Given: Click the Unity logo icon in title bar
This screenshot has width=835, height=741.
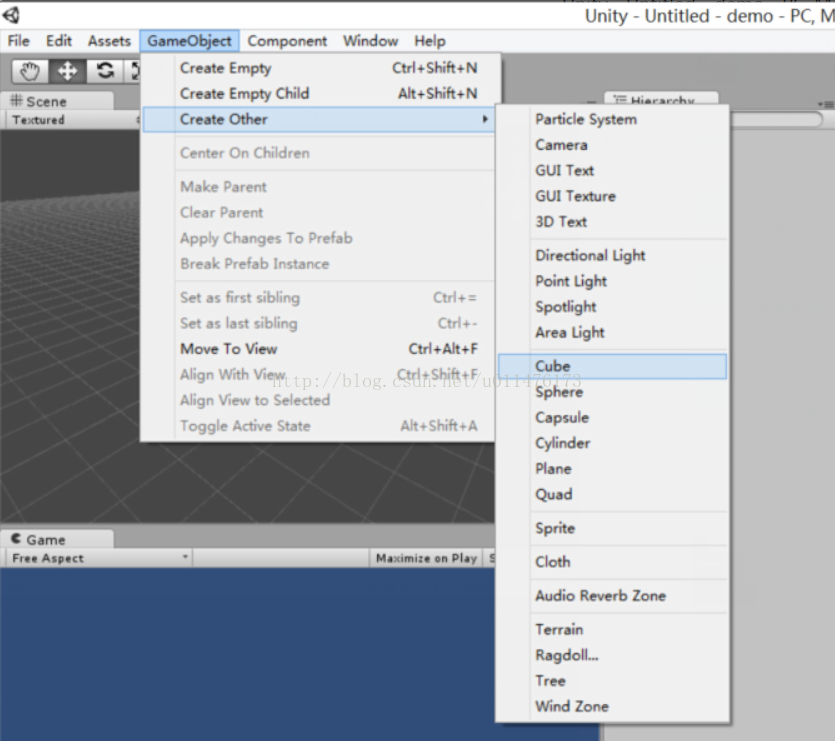Looking at the screenshot, I should click(12, 15).
